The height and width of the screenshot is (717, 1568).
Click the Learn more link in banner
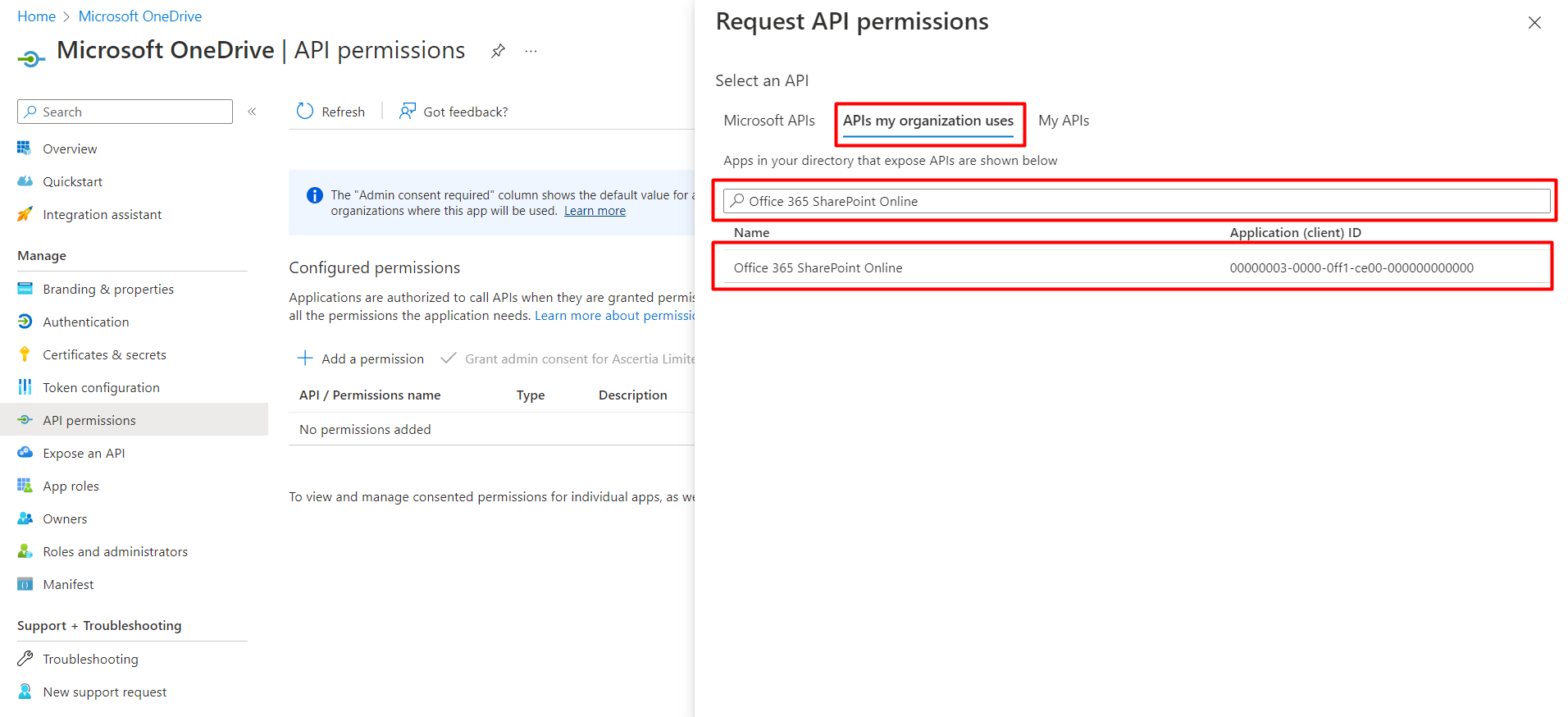click(595, 211)
